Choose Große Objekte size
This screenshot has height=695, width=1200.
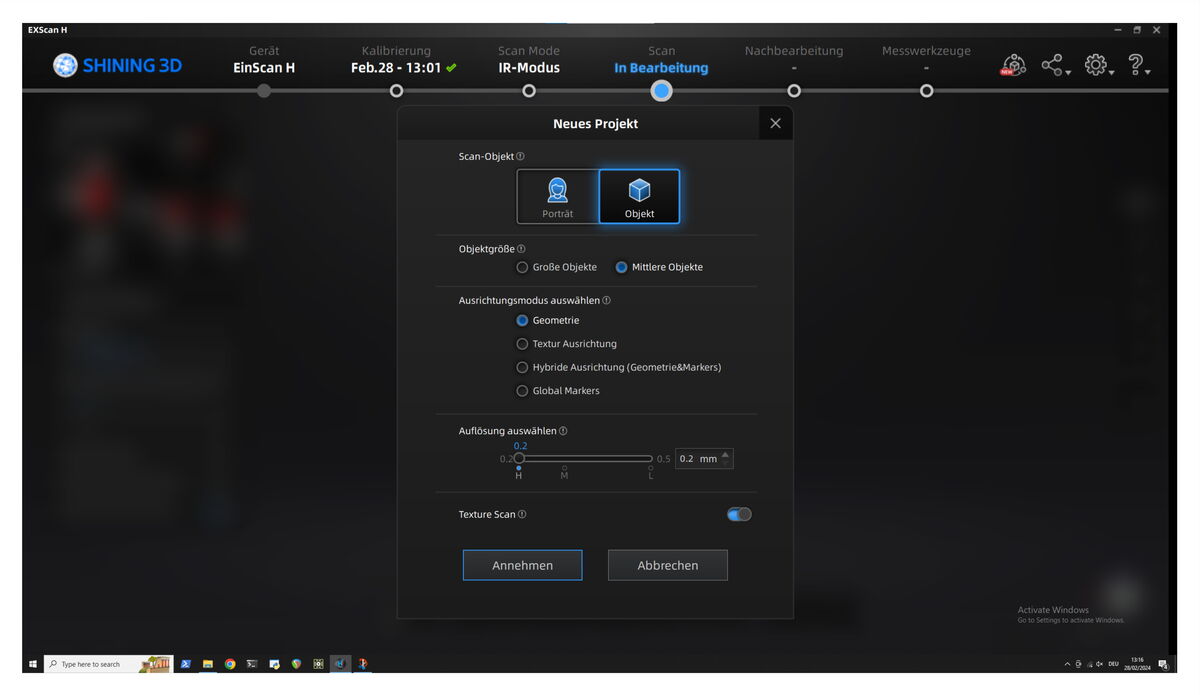tap(556, 267)
